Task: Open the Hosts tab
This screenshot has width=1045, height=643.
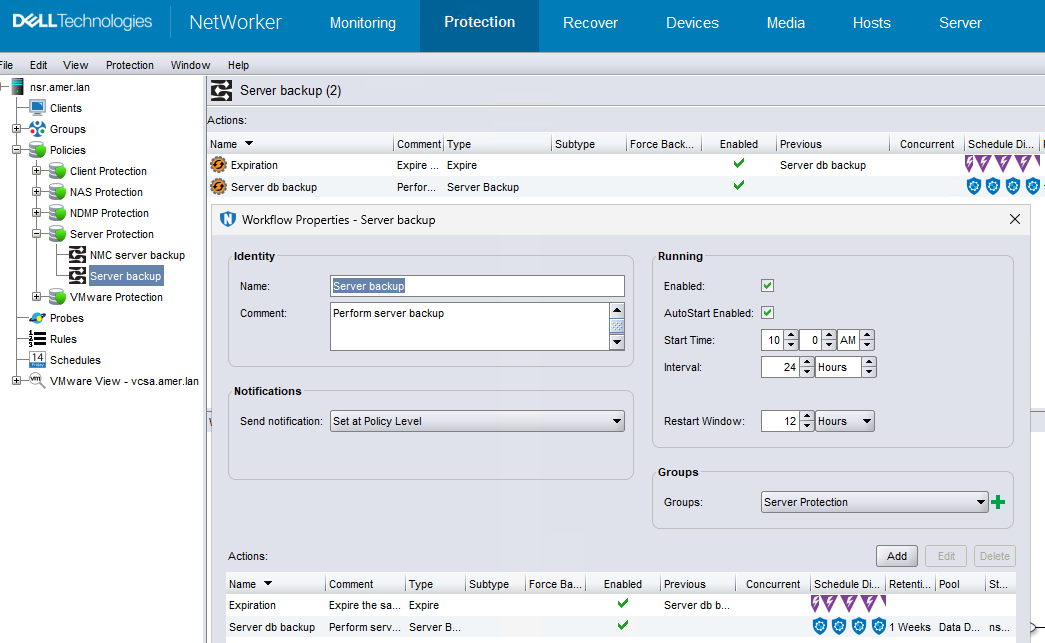Action: (x=872, y=23)
